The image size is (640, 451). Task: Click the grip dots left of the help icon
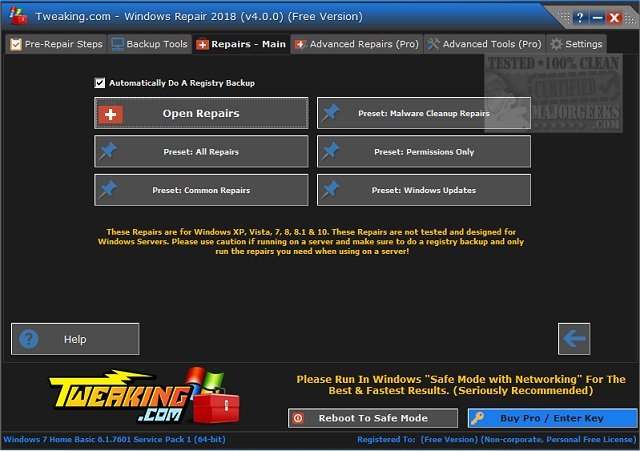[564, 17]
